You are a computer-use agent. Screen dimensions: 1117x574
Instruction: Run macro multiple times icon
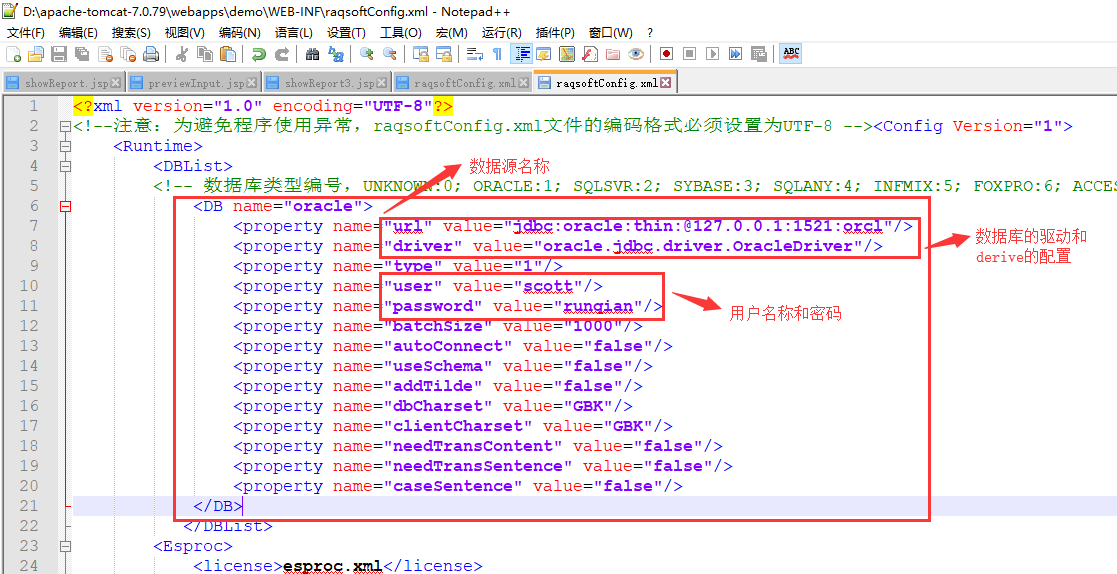click(x=735, y=53)
